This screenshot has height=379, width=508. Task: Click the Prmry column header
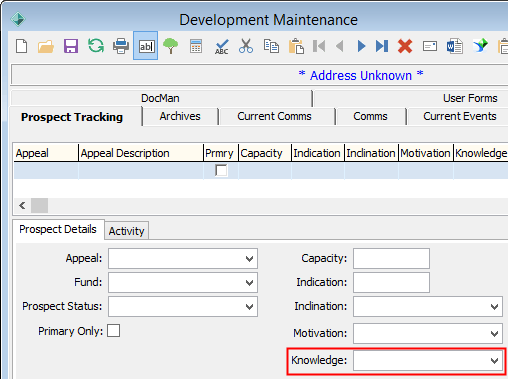(221, 153)
